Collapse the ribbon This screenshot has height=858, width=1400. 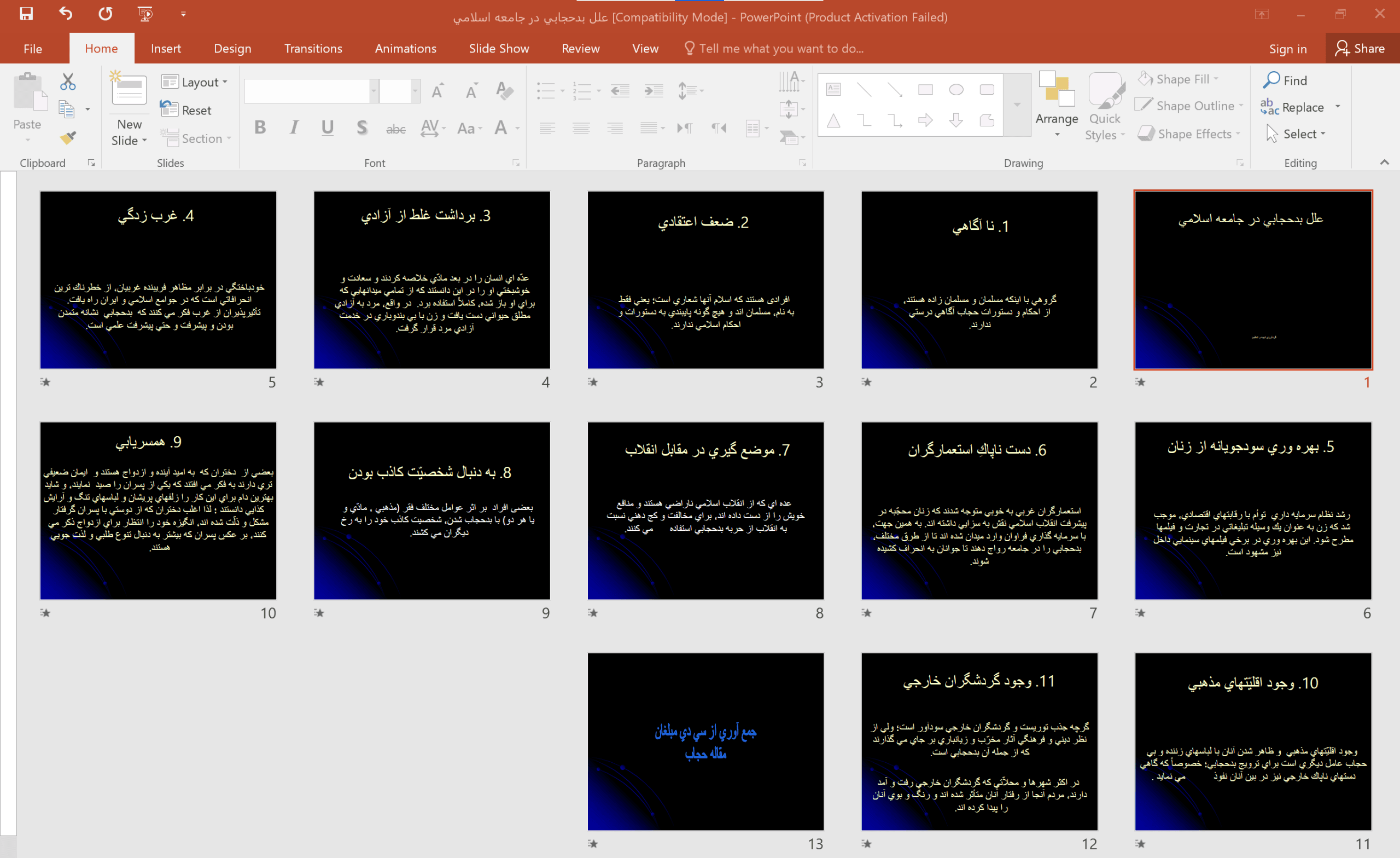1385,163
